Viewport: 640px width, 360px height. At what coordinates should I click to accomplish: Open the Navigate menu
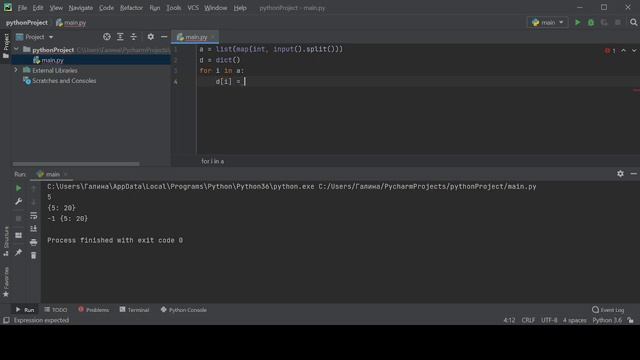(x=80, y=8)
